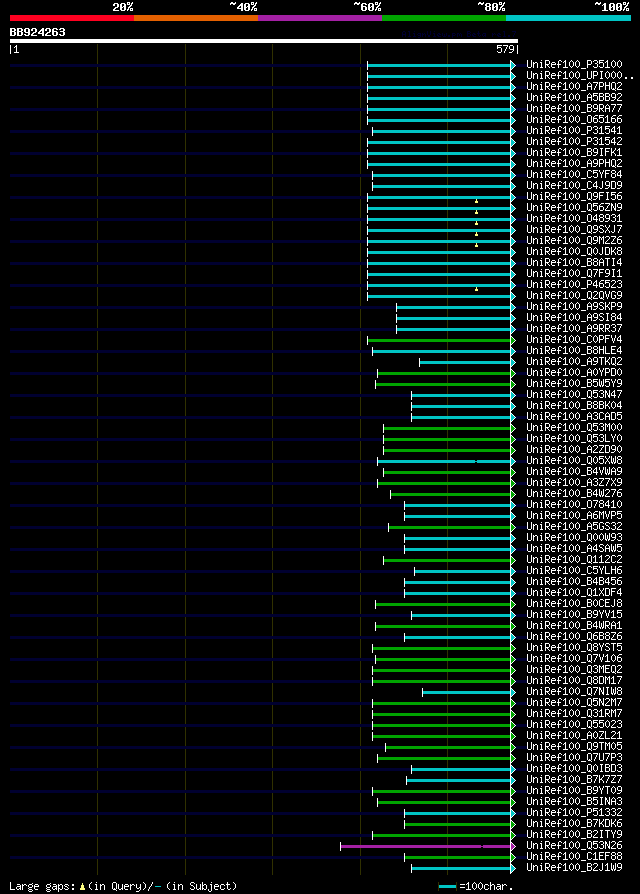The width and height of the screenshot is (640, 894).
Task: Click arrowhead at end of P35100 bar
Action: point(513,66)
